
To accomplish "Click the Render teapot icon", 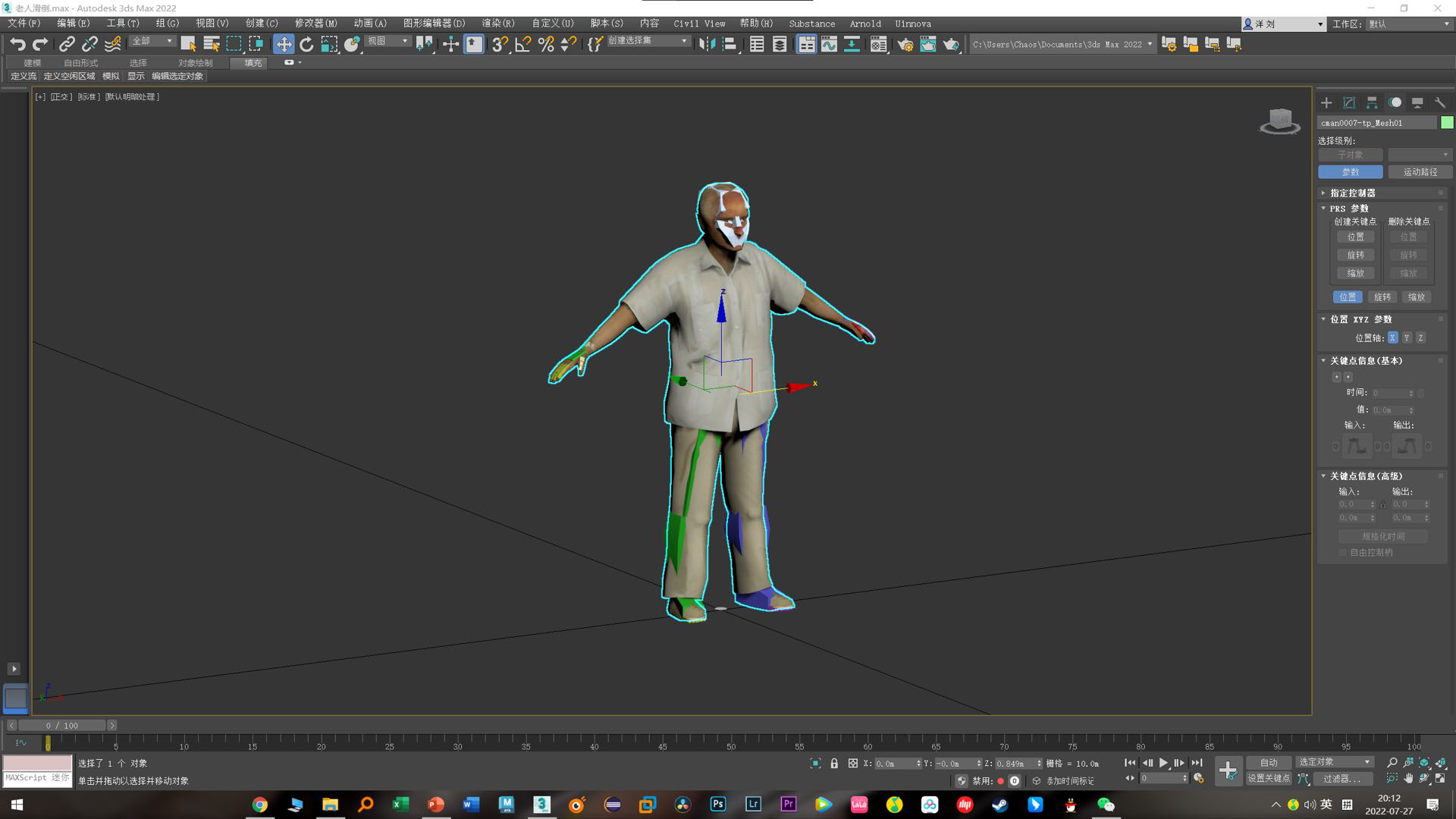I will point(951,45).
